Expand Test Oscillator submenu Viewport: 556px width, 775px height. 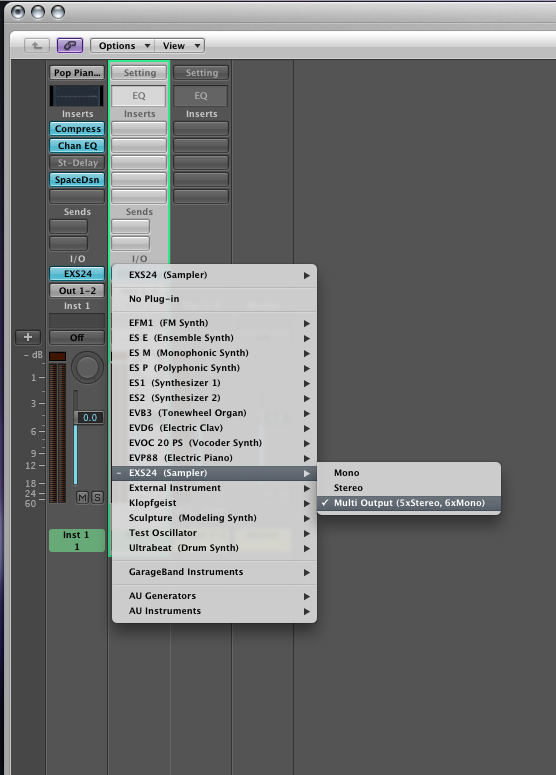coord(214,533)
